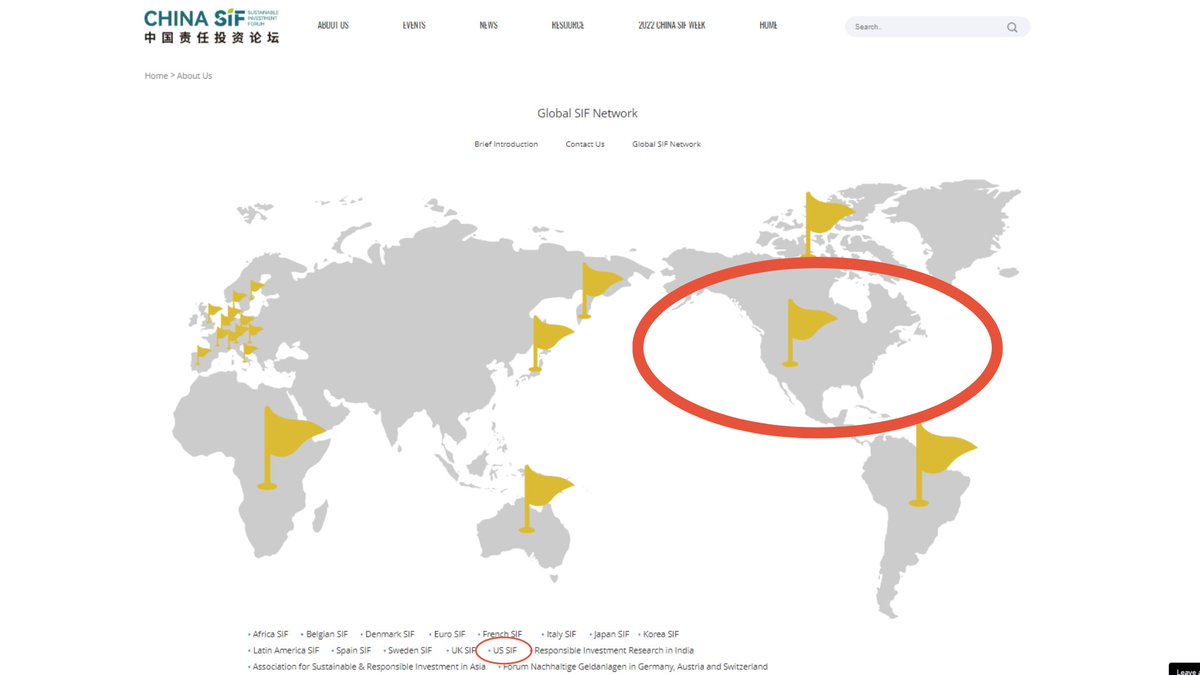Click the Global SIF Network page heading
This screenshot has width=1200, height=675.
587,114
